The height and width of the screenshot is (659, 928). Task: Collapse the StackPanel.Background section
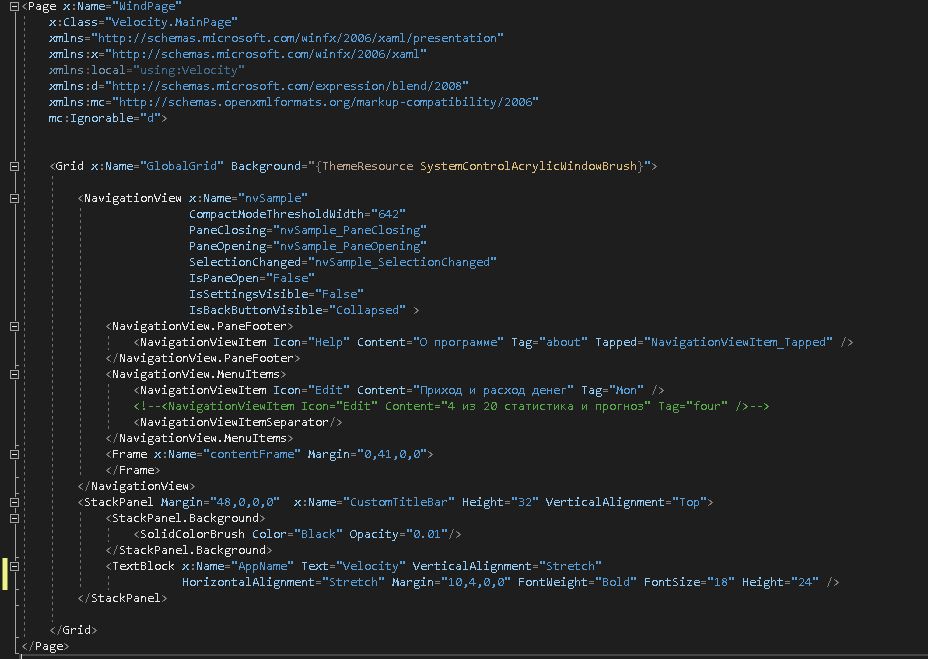click(x=15, y=518)
